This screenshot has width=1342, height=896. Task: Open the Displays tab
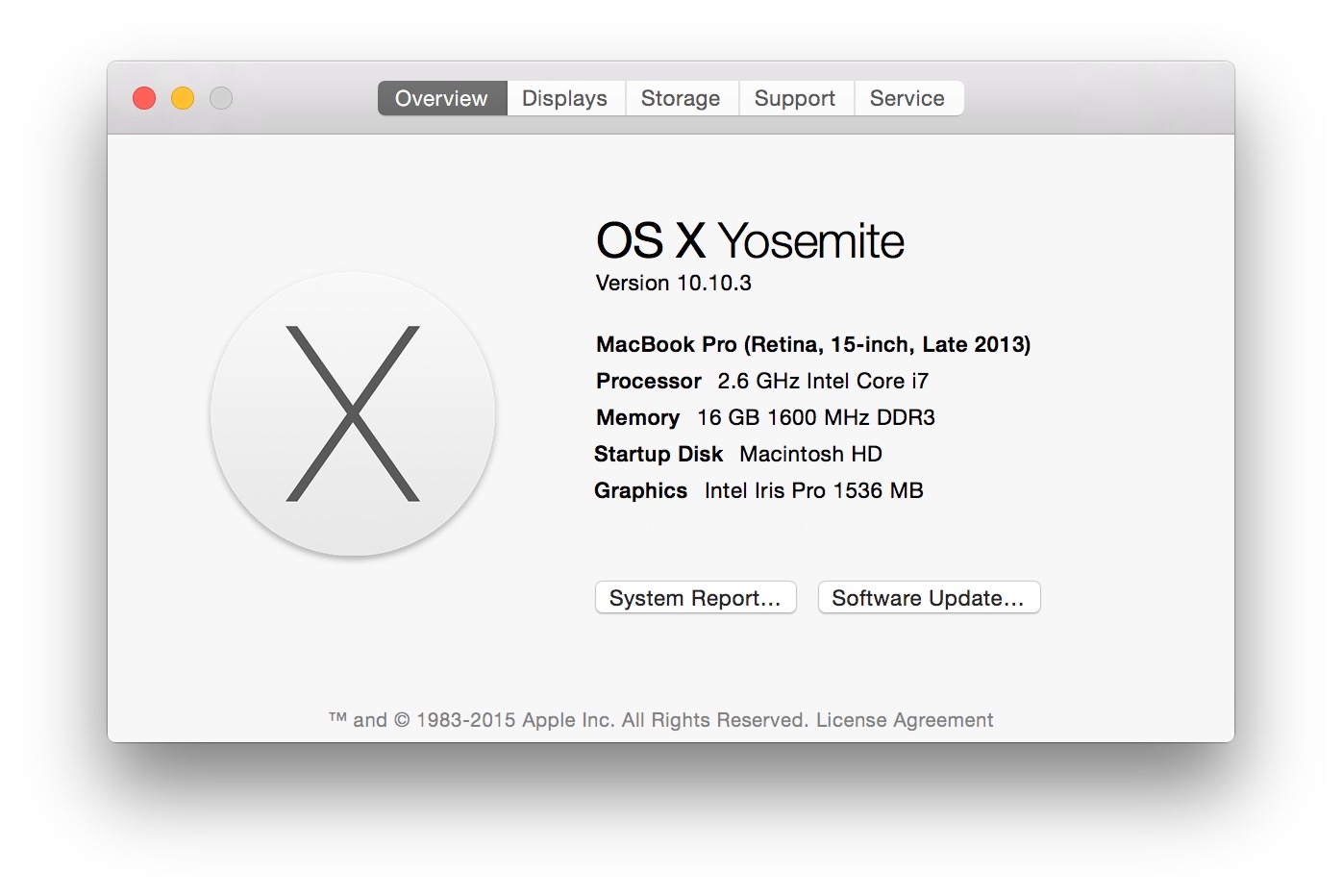pos(565,98)
